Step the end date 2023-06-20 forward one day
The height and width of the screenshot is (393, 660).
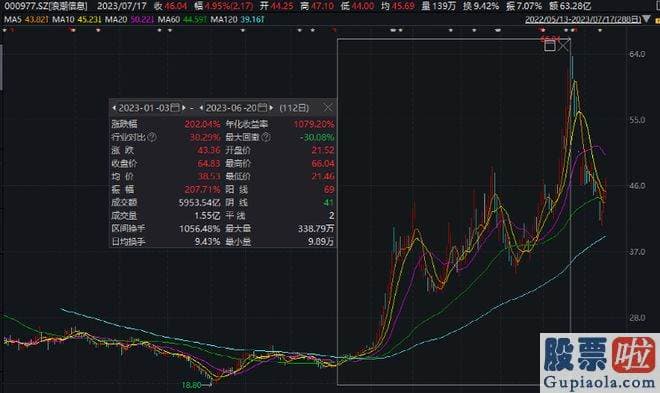[x=271, y=108]
